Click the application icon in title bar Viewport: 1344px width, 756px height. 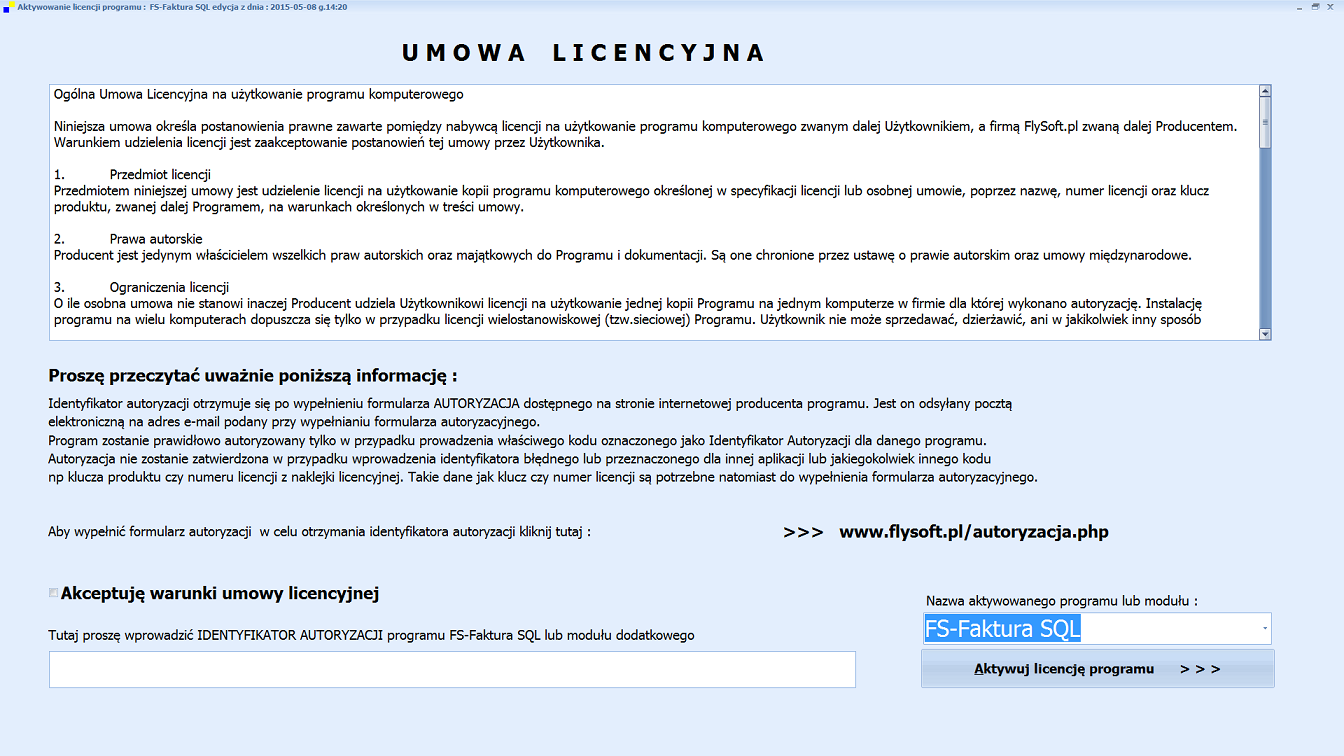click(x=8, y=6)
